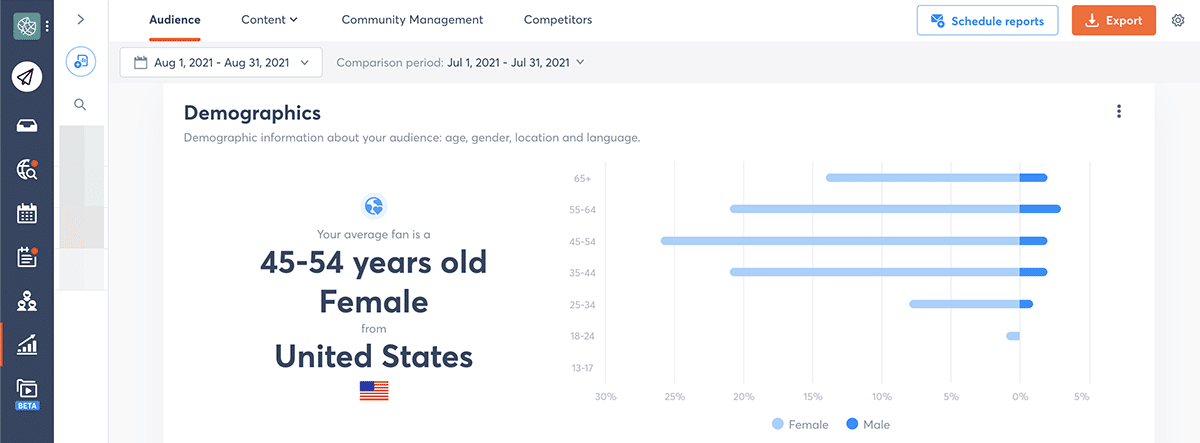Open the inbox tray icon
This screenshot has width=1200, height=443.
click(x=27, y=125)
